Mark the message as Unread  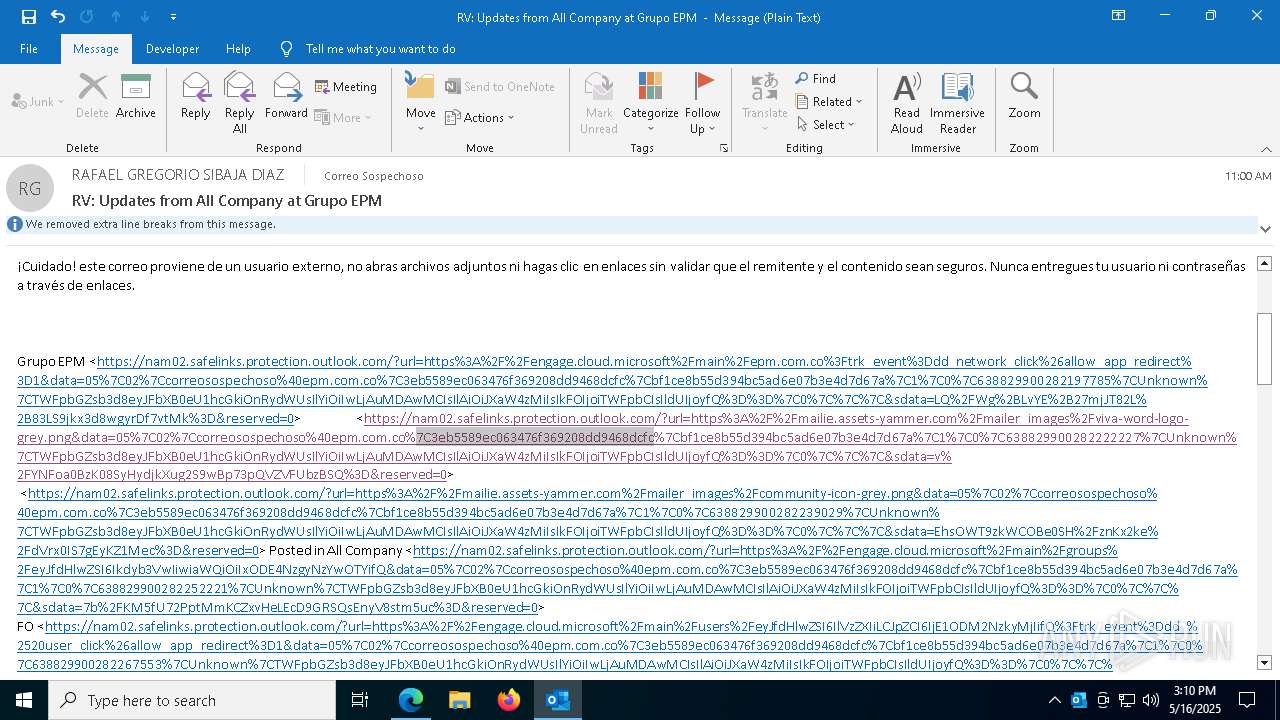click(598, 102)
